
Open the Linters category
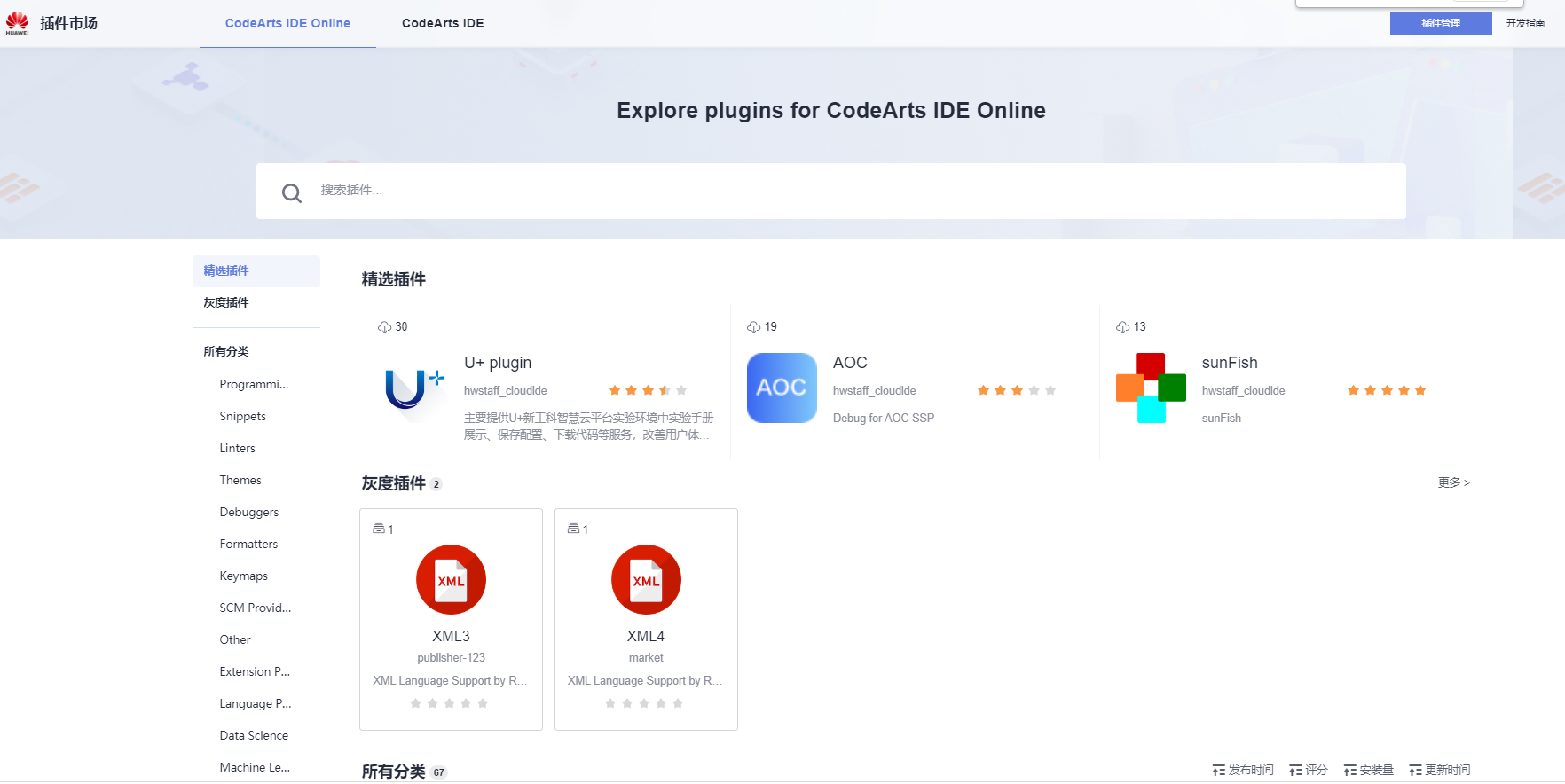click(x=237, y=448)
